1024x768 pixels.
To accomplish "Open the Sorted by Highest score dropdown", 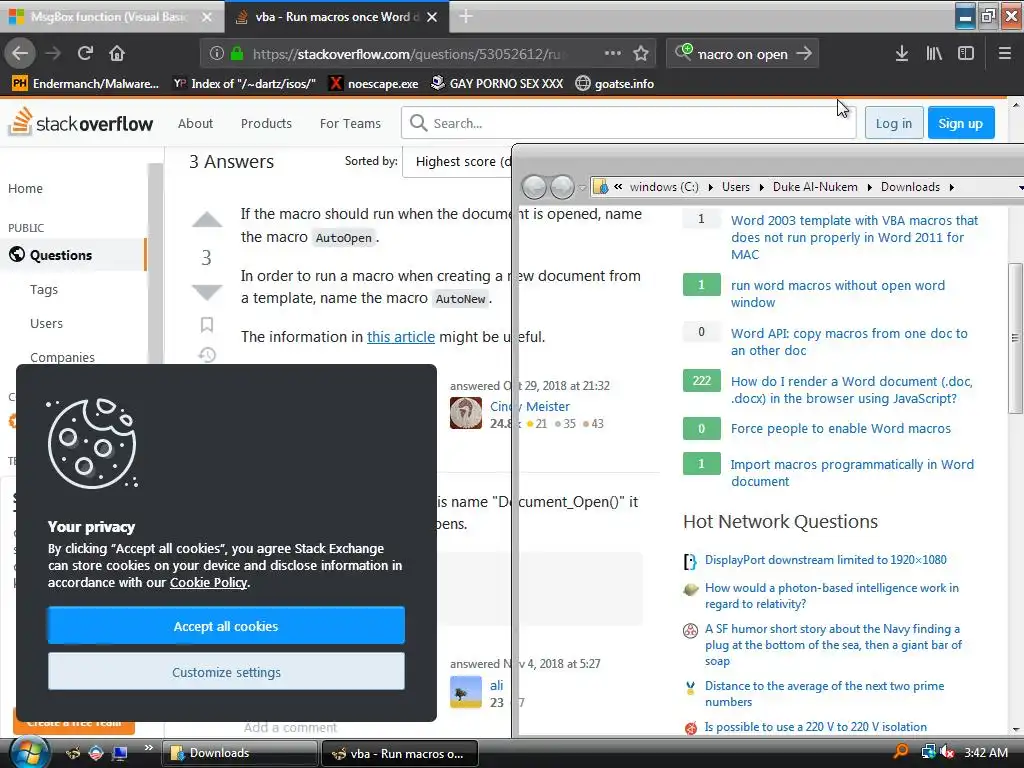I will 459,161.
